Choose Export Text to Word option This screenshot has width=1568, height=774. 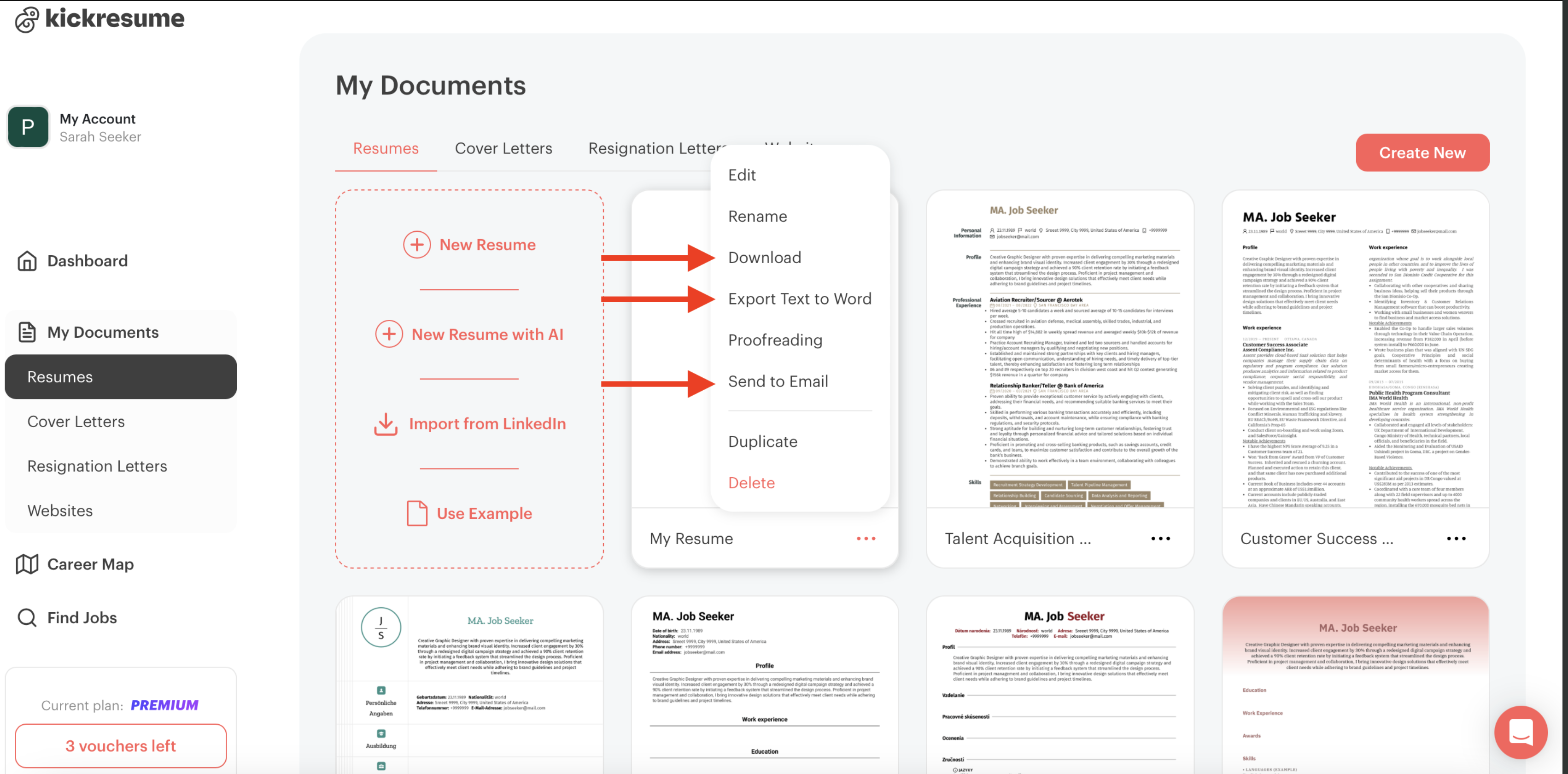pos(799,299)
